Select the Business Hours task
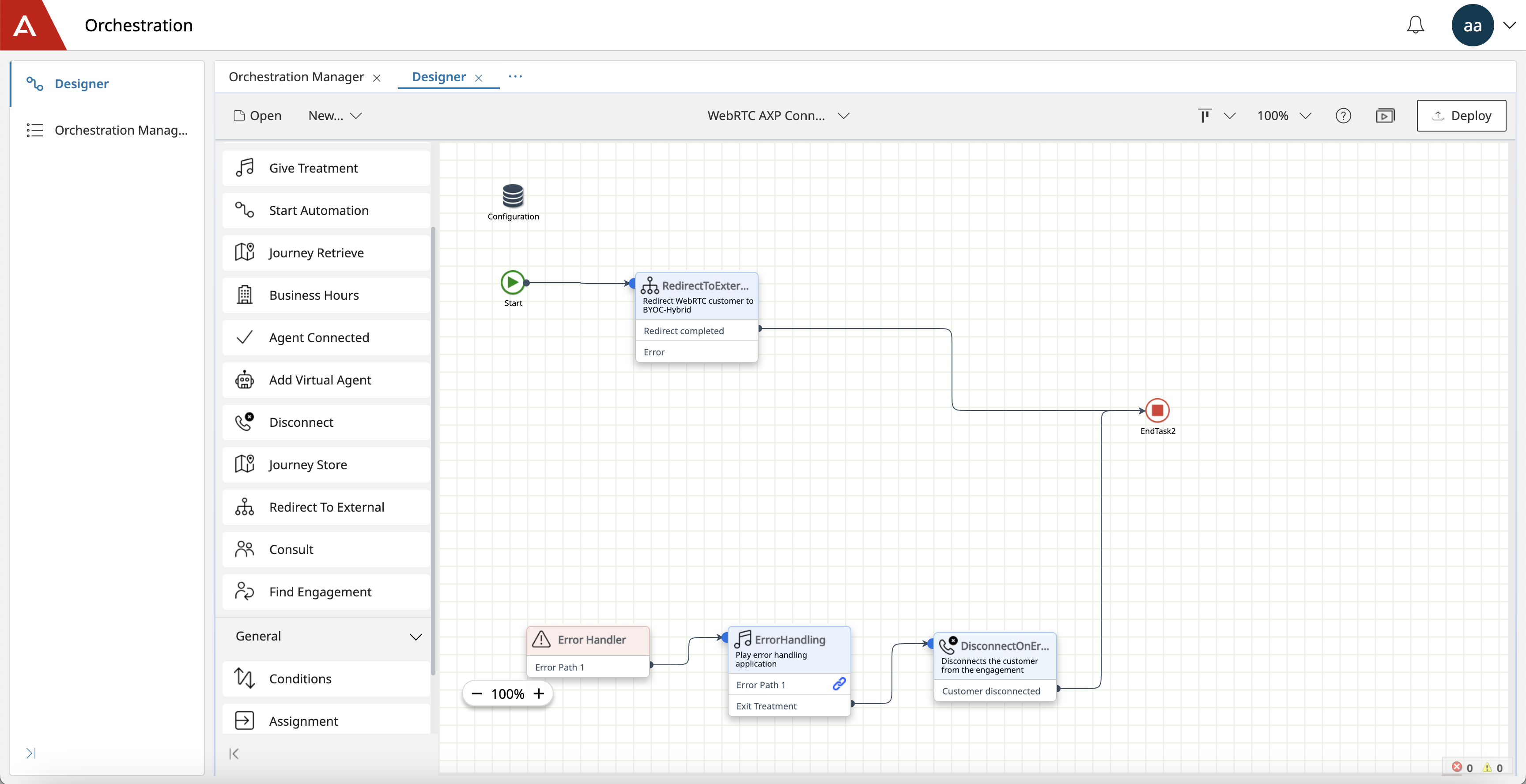Viewport: 1526px width, 784px height. pos(326,295)
